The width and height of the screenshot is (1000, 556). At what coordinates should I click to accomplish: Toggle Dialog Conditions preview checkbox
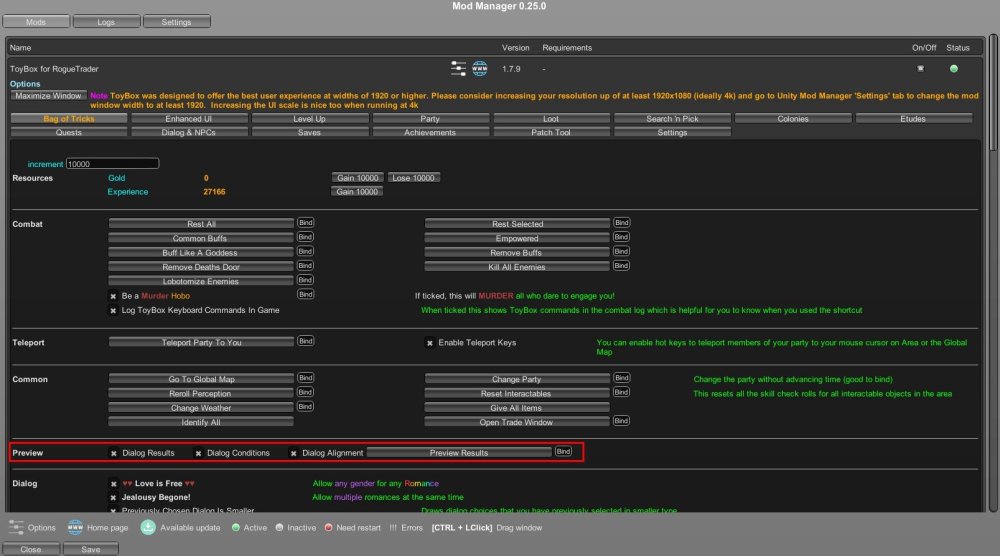[198, 453]
